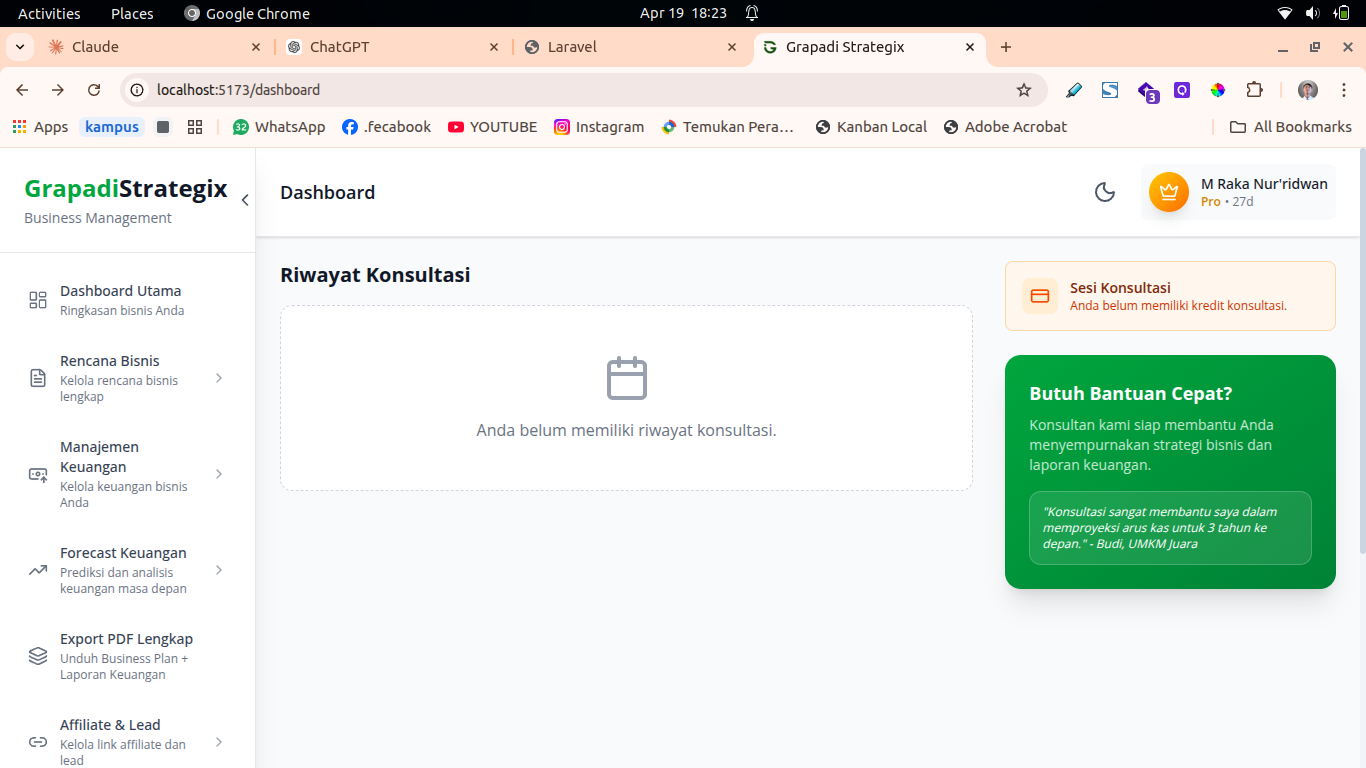1366x768 pixels.
Task: Switch to the ChatGPT browser tab
Action: click(392, 47)
